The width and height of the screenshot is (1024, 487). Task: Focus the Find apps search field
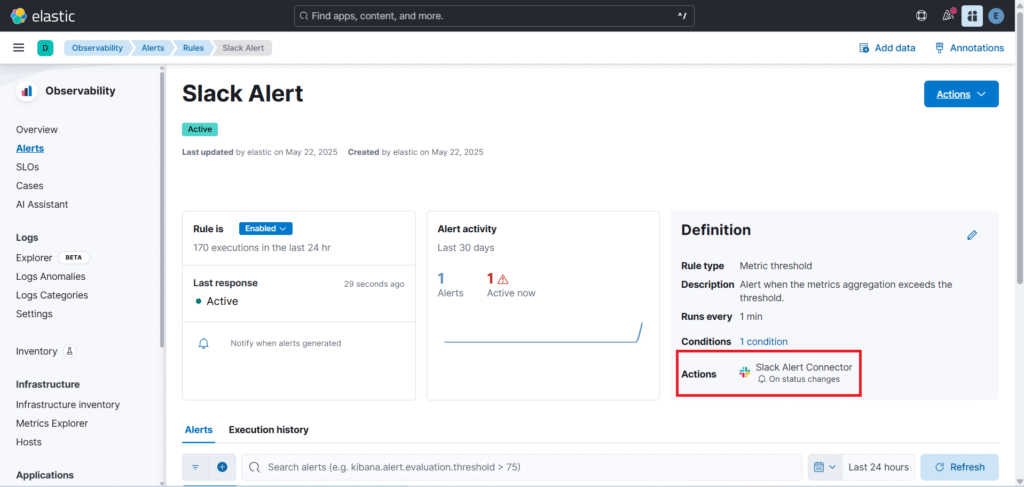pyautogui.click(x=494, y=16)
